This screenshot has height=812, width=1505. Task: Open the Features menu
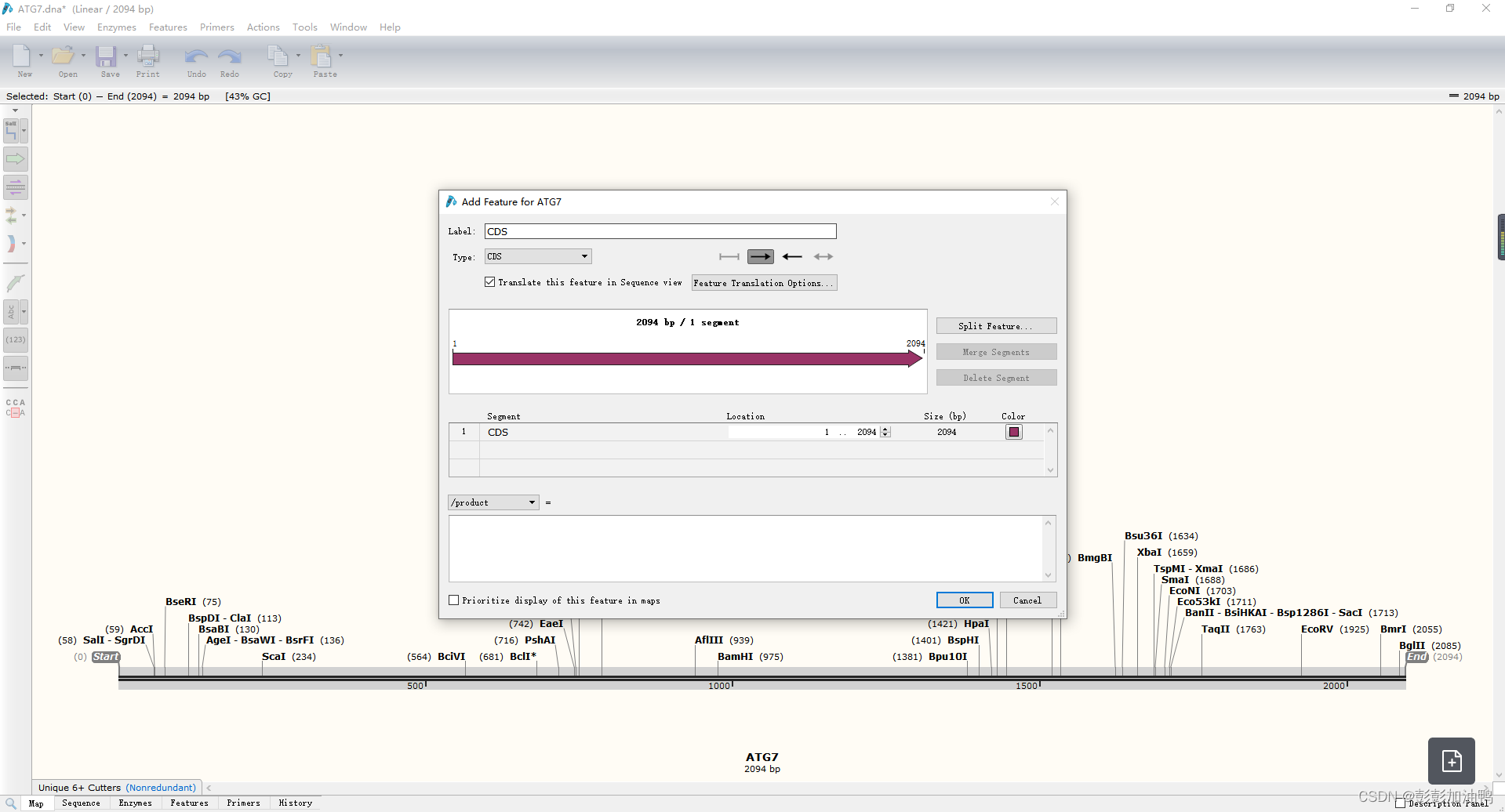click(x=168, y=27)
